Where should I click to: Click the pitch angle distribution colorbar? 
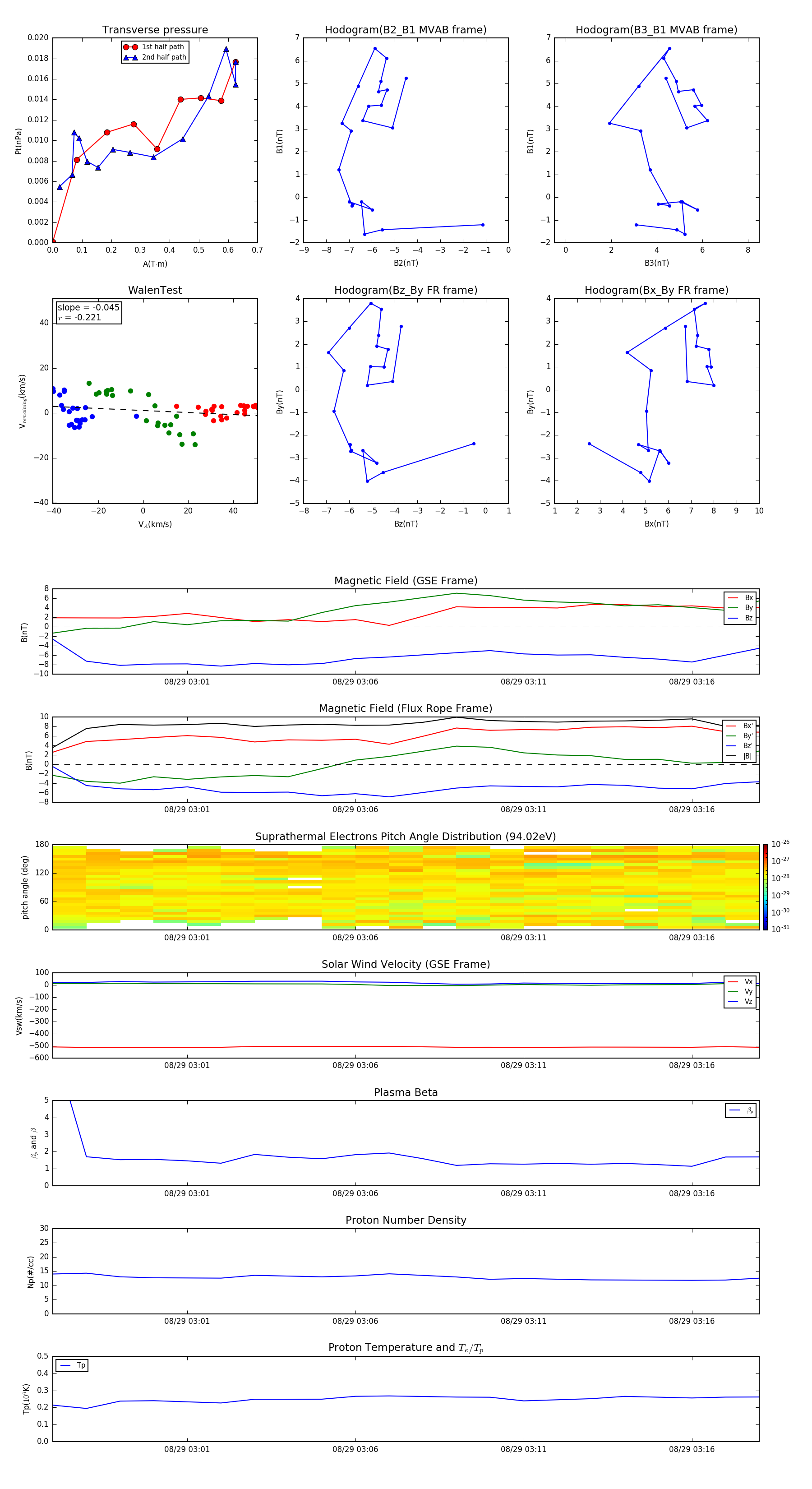(x=765, y=886)
